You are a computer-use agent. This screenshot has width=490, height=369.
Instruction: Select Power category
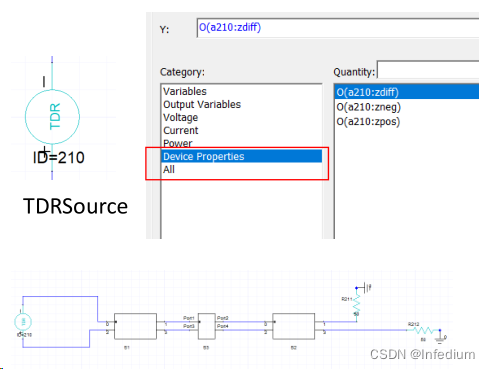point(242,143)
